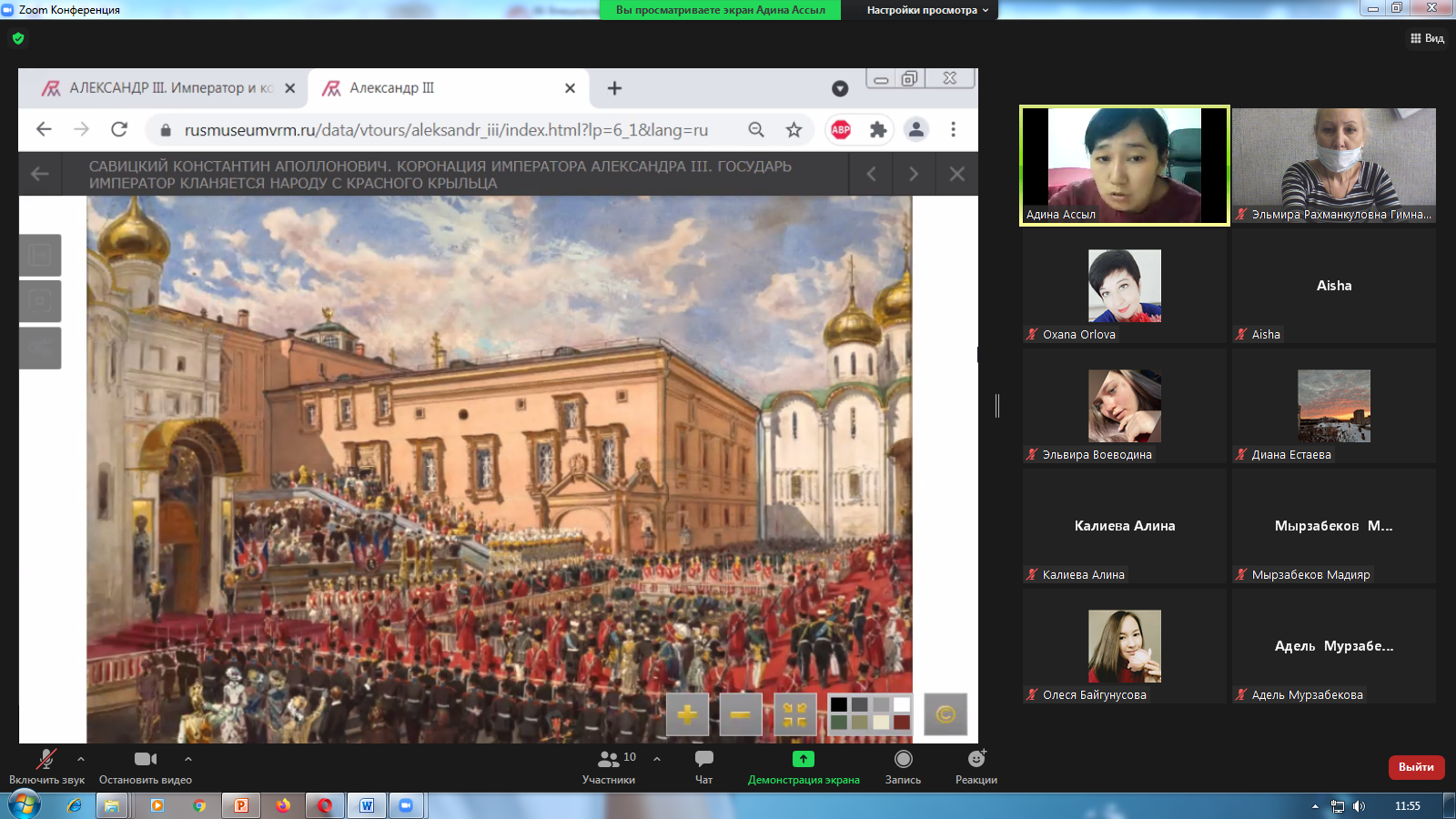
Task: Open Firefox from the taskbar
Action: (283, 805)
